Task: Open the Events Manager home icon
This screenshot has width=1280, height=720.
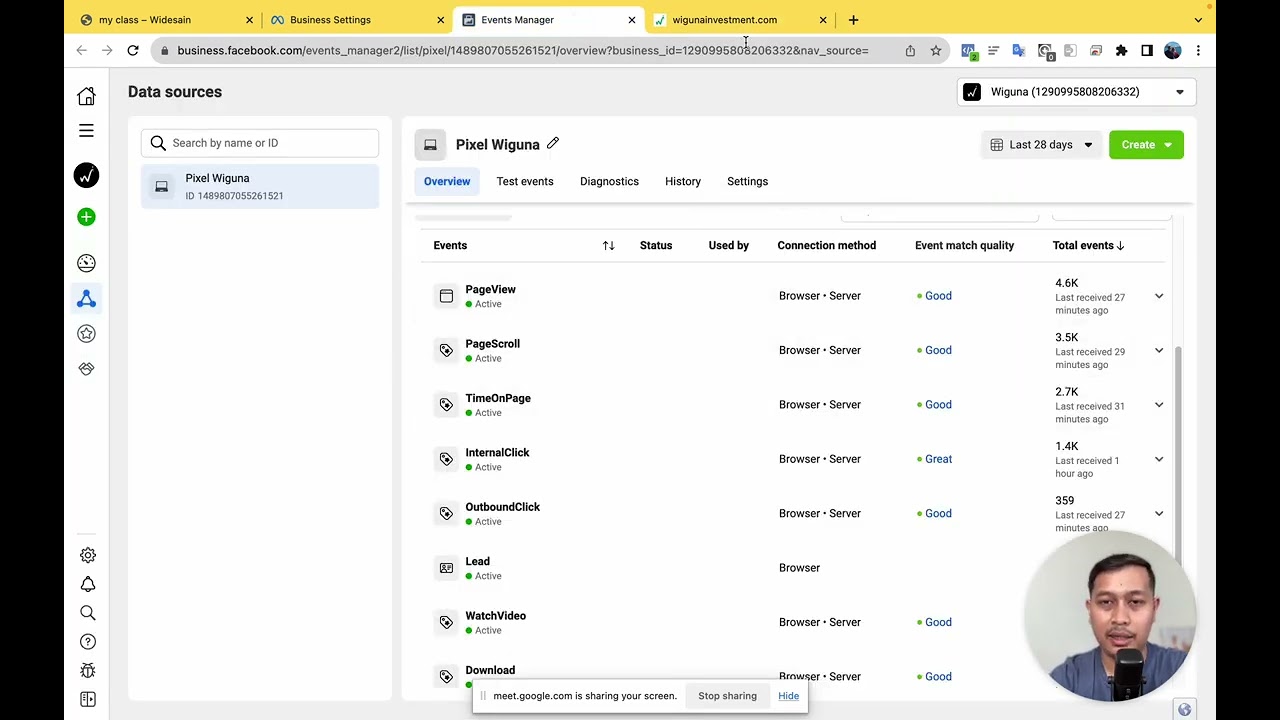Action: [x=86, y=96]
